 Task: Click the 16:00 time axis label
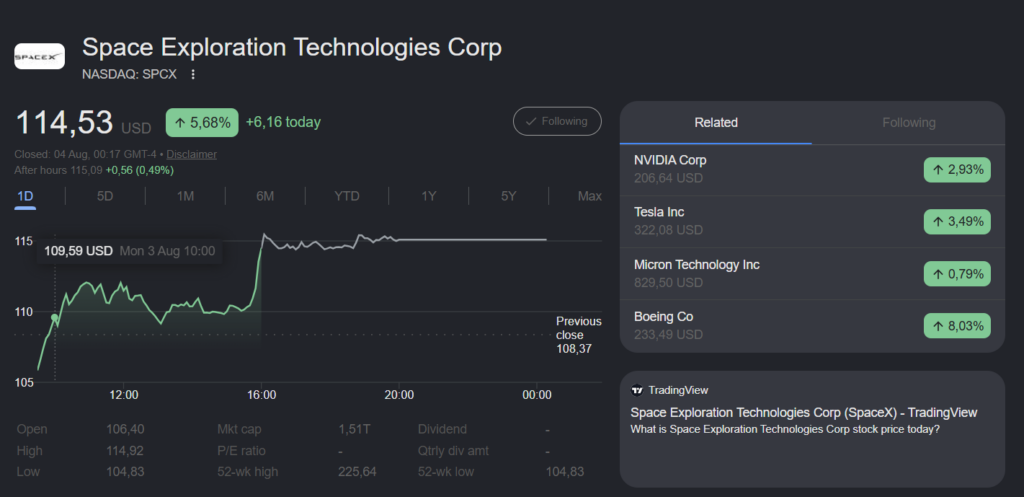(x=261, y=395)
